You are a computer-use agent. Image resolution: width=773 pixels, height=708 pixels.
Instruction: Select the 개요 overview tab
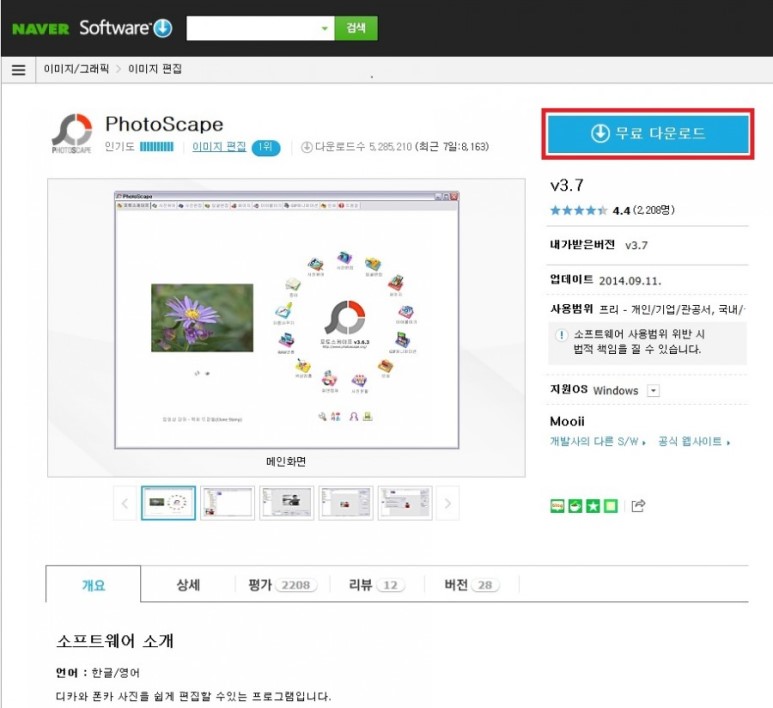[93, 585]
